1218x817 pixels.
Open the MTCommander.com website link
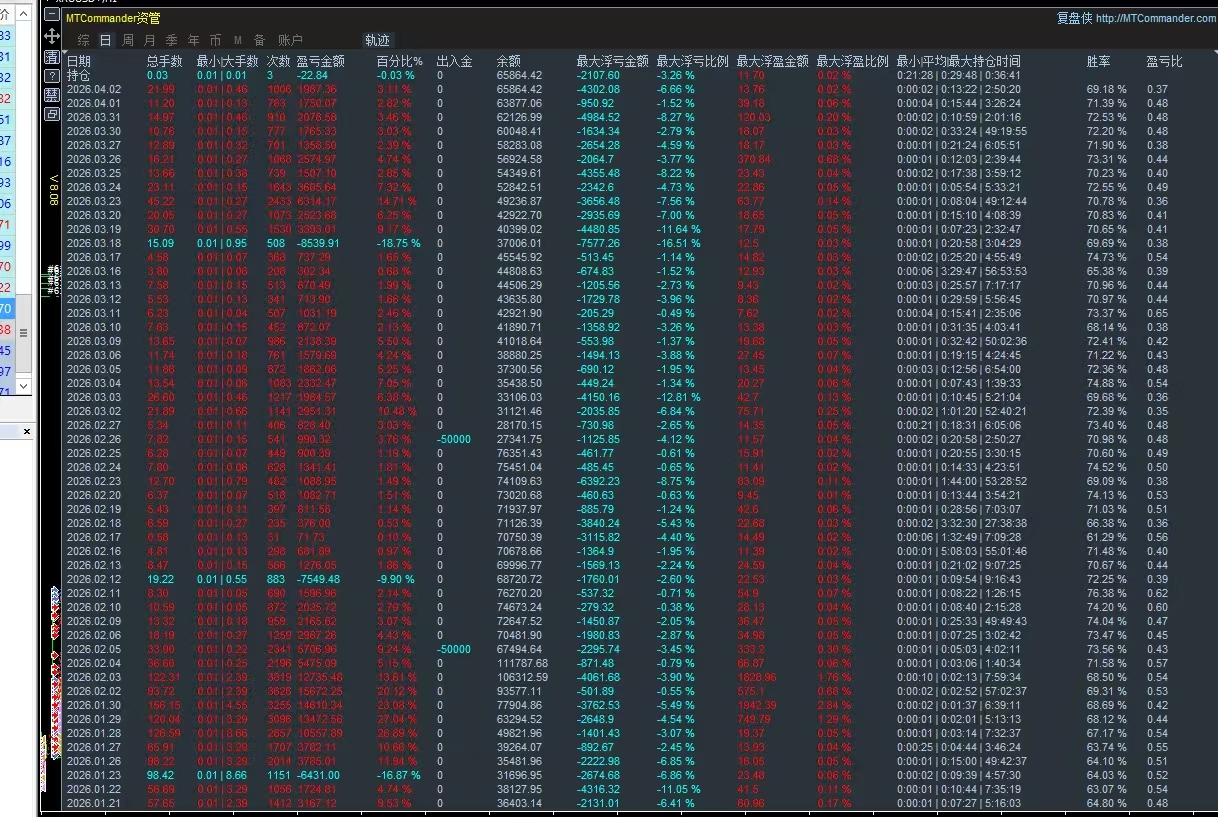[x=1156, y=18]
